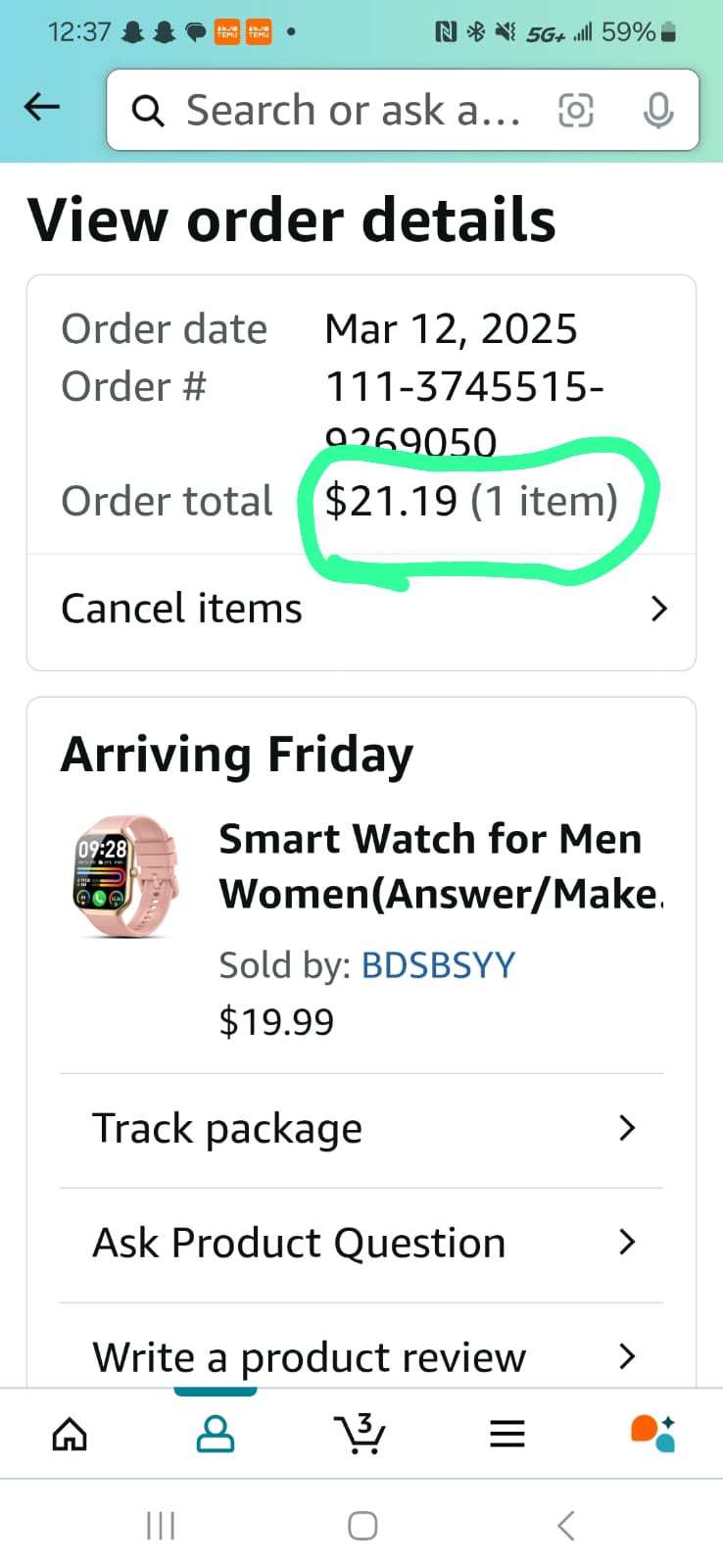
Task: Tap Android home navigation button
Action: pyautogui.click(x=362, y=1526)
